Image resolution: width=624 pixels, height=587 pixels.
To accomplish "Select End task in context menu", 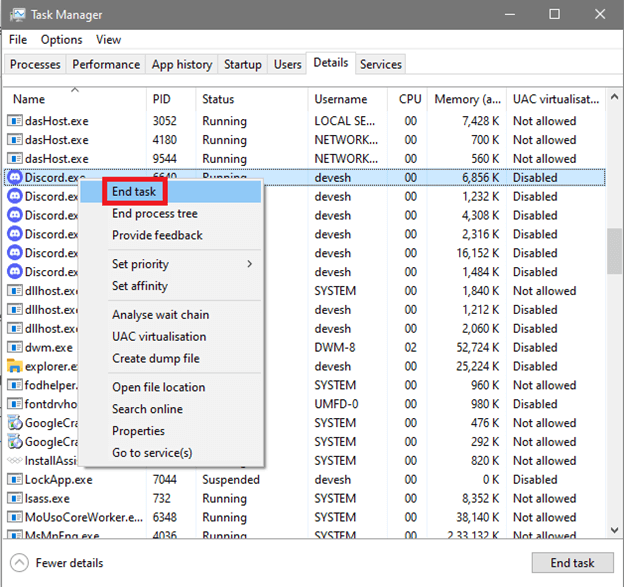I will [x=134, y=191].
